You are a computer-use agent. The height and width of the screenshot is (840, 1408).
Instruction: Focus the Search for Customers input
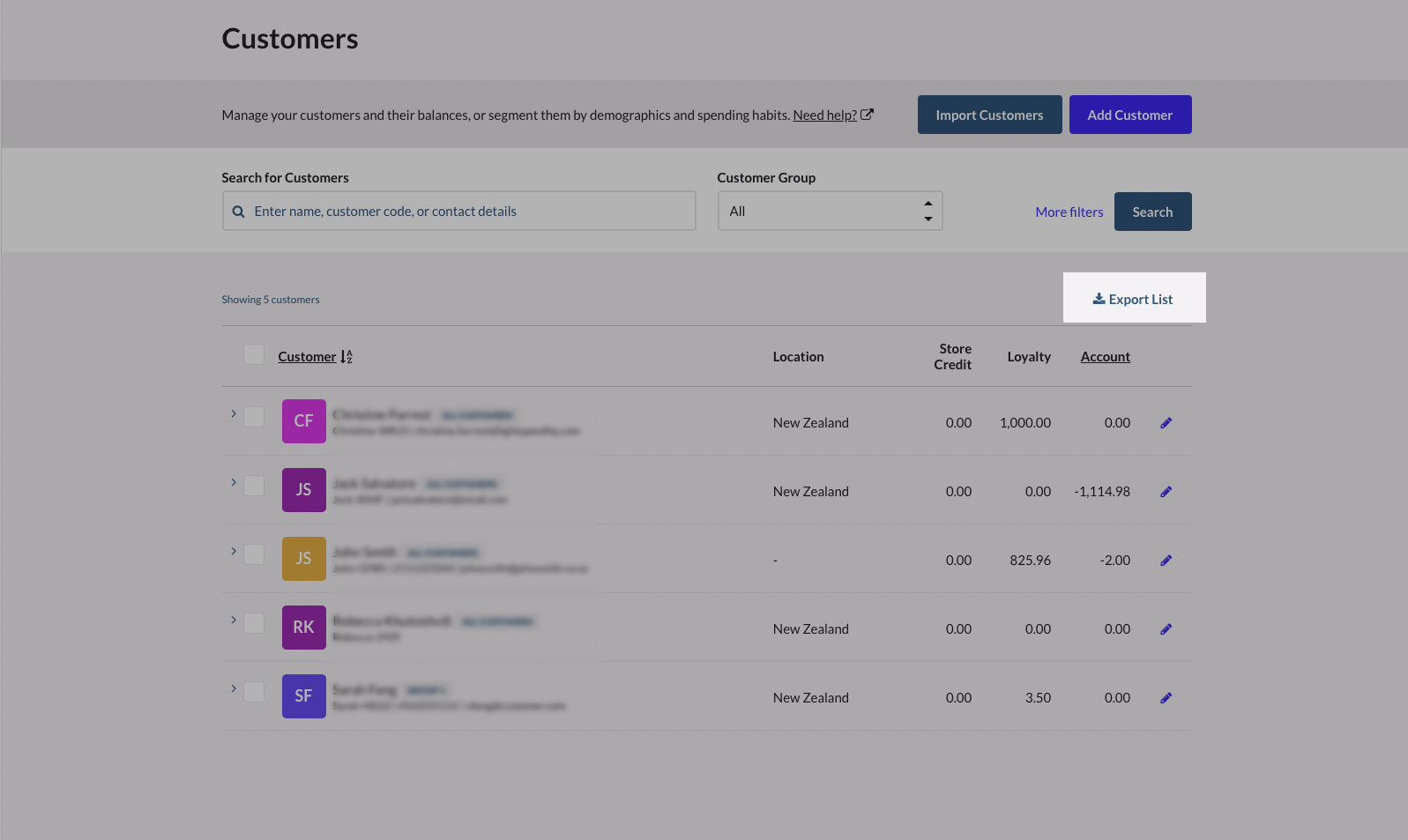[x=458, y=212]
